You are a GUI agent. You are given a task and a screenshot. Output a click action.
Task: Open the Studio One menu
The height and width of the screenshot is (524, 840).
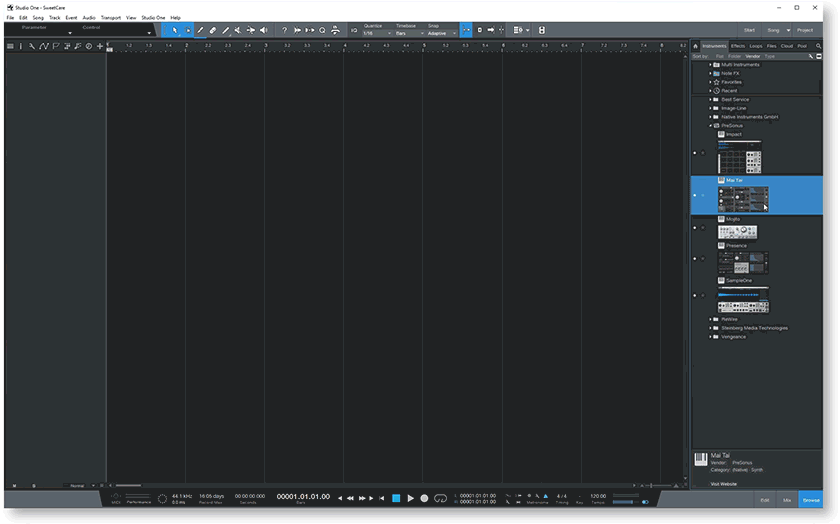click(153, 18)
